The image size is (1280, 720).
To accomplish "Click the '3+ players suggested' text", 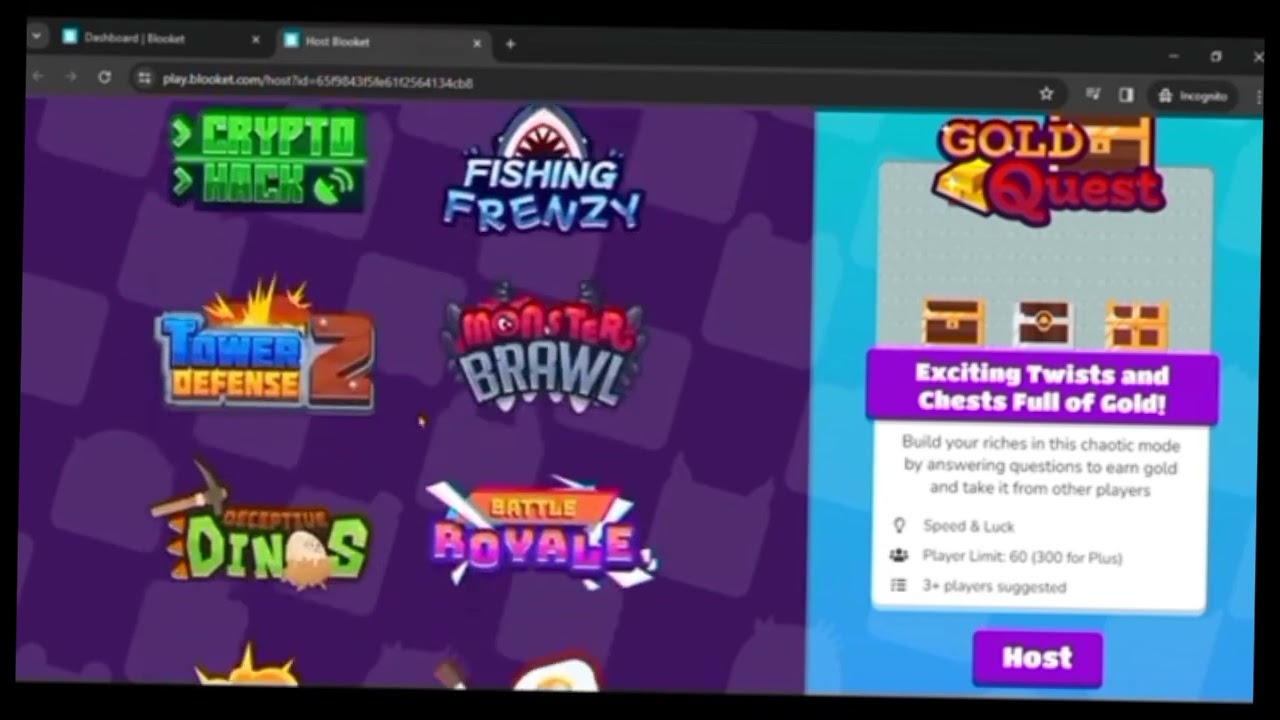I will (994, 587).
